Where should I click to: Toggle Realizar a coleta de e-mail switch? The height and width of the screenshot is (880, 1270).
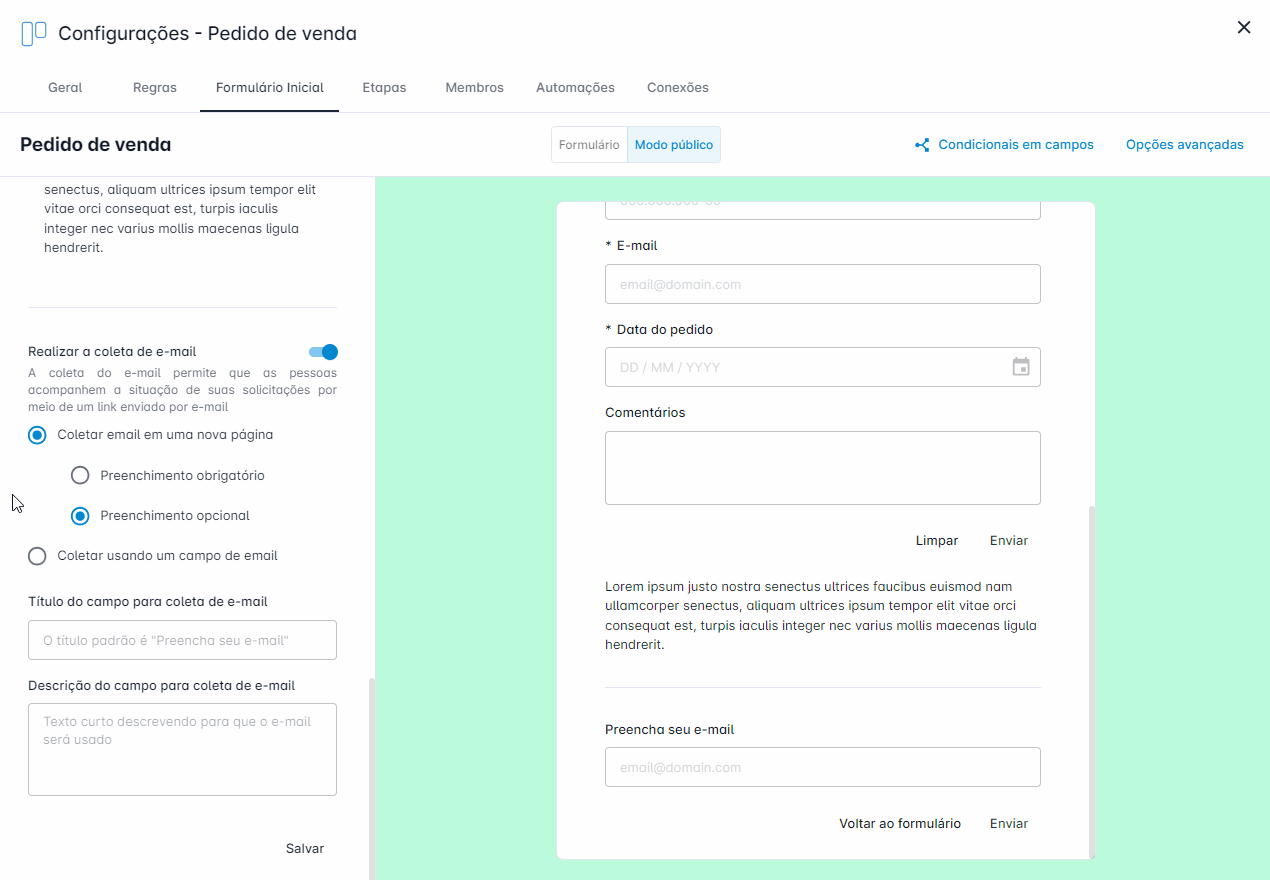coord(324,352)
